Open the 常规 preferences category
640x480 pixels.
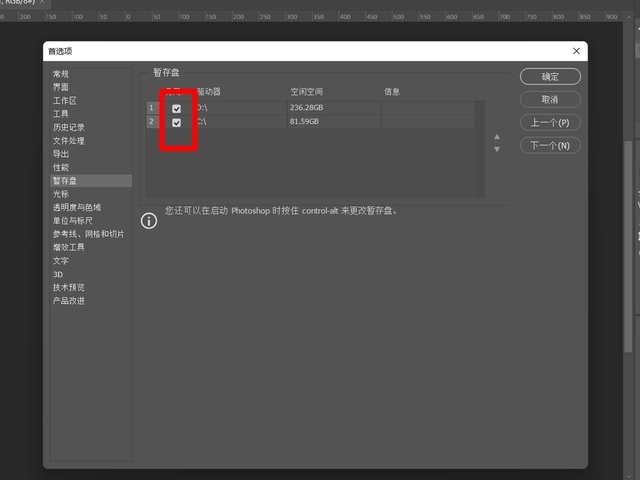[x=61, y=74]
